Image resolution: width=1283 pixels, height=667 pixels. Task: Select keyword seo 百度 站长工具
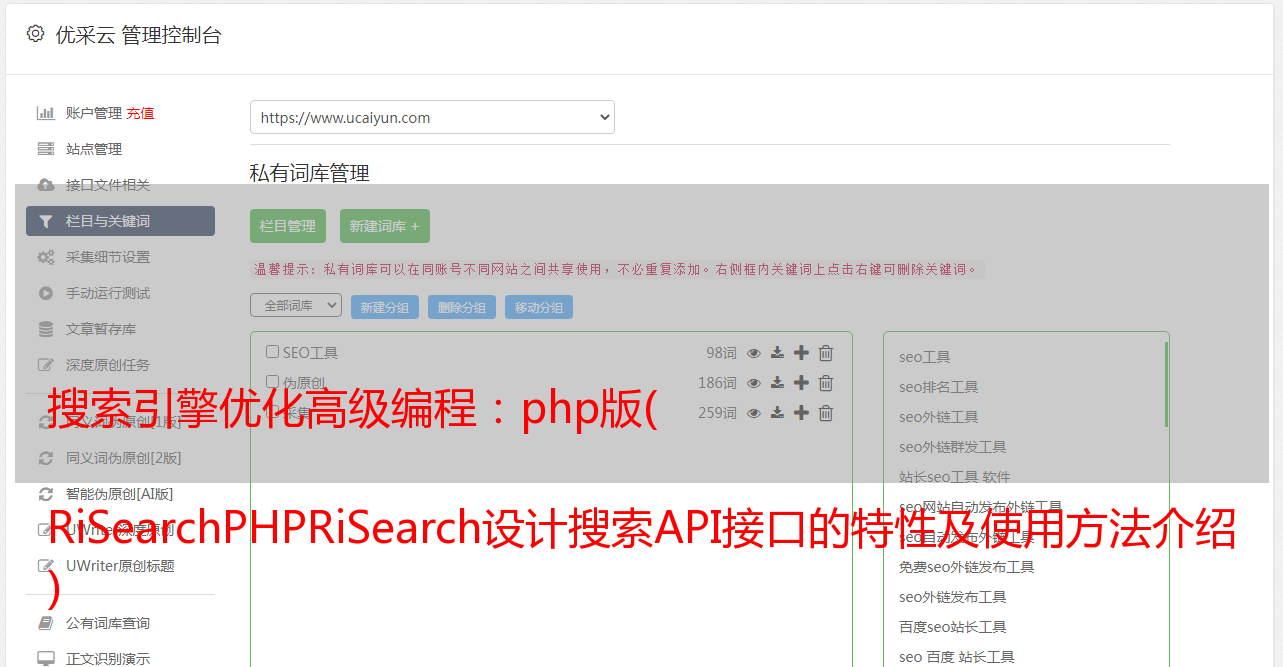pos(956,657)
